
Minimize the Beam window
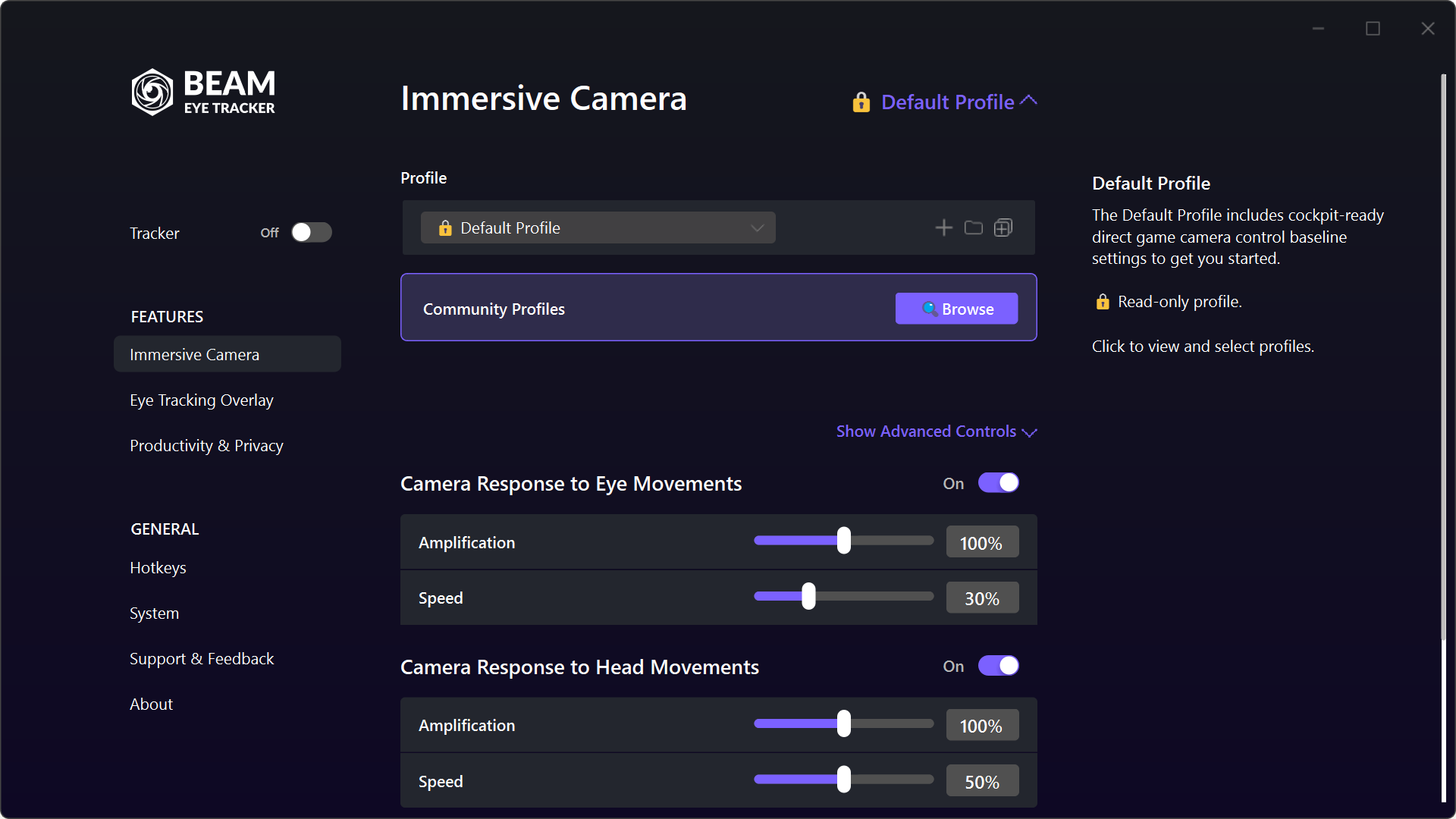click(x=1318, y=29)
